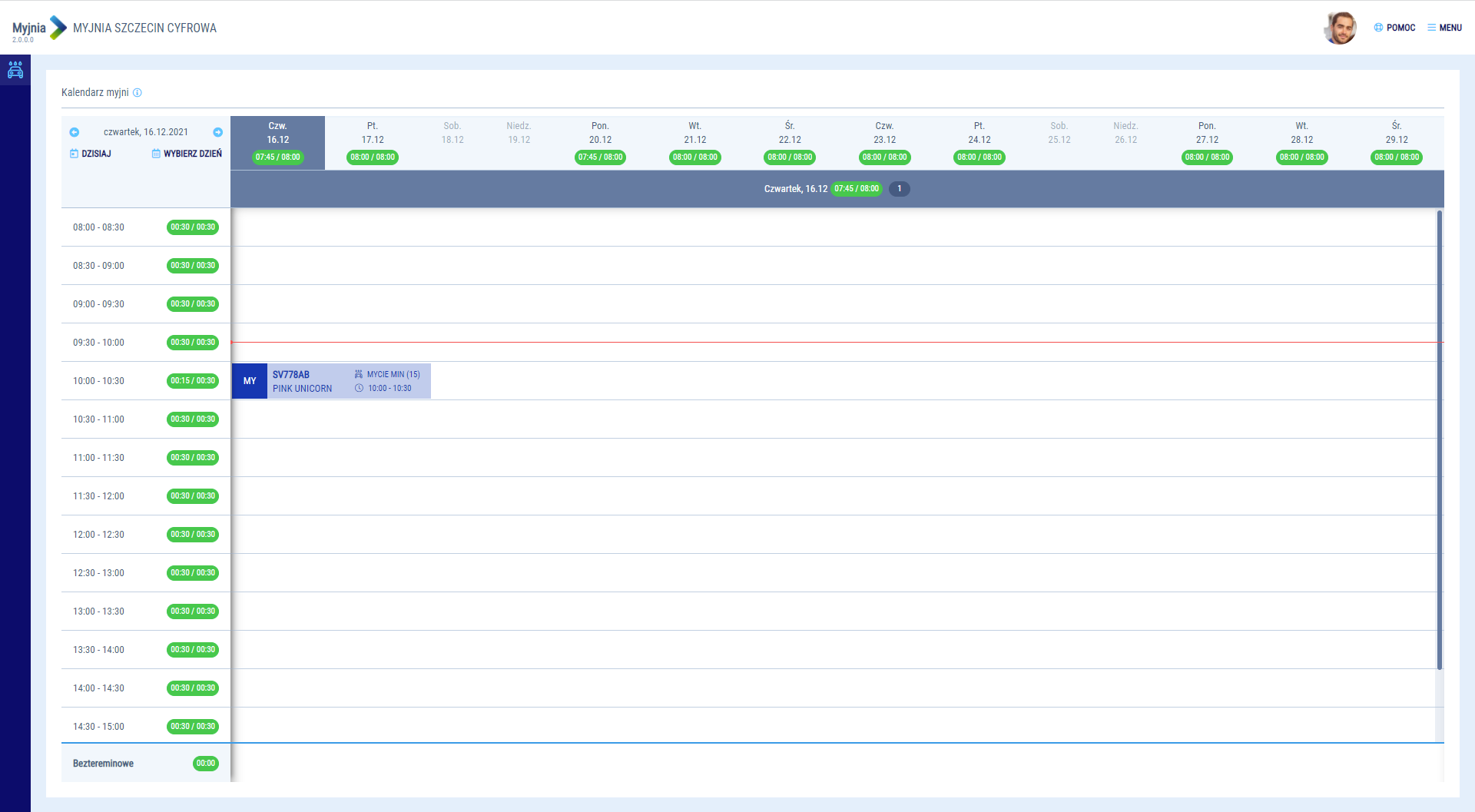Click the info icon beside Kalendarz myjni
Screen dimensions: 1475x812
[138, 93]
